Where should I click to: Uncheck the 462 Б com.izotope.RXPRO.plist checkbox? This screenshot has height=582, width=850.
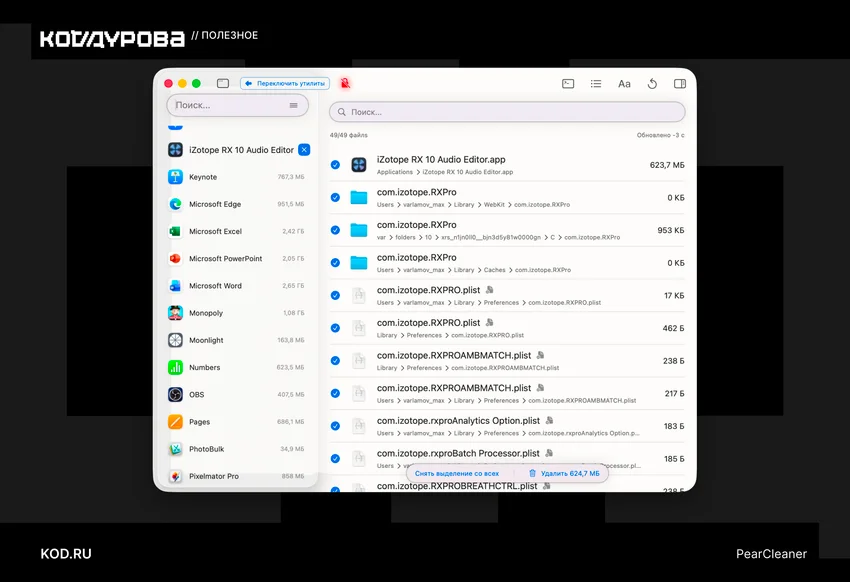click(x=335, y=328)
